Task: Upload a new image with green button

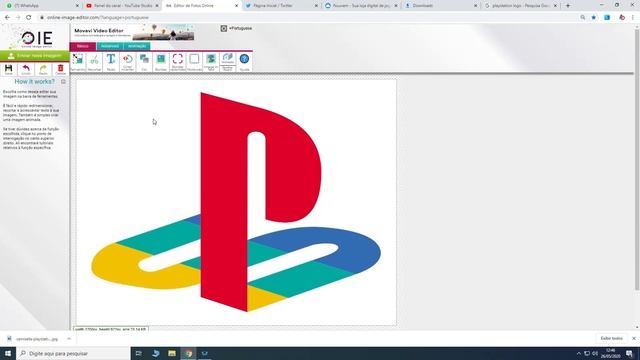Action: point(35,56)
